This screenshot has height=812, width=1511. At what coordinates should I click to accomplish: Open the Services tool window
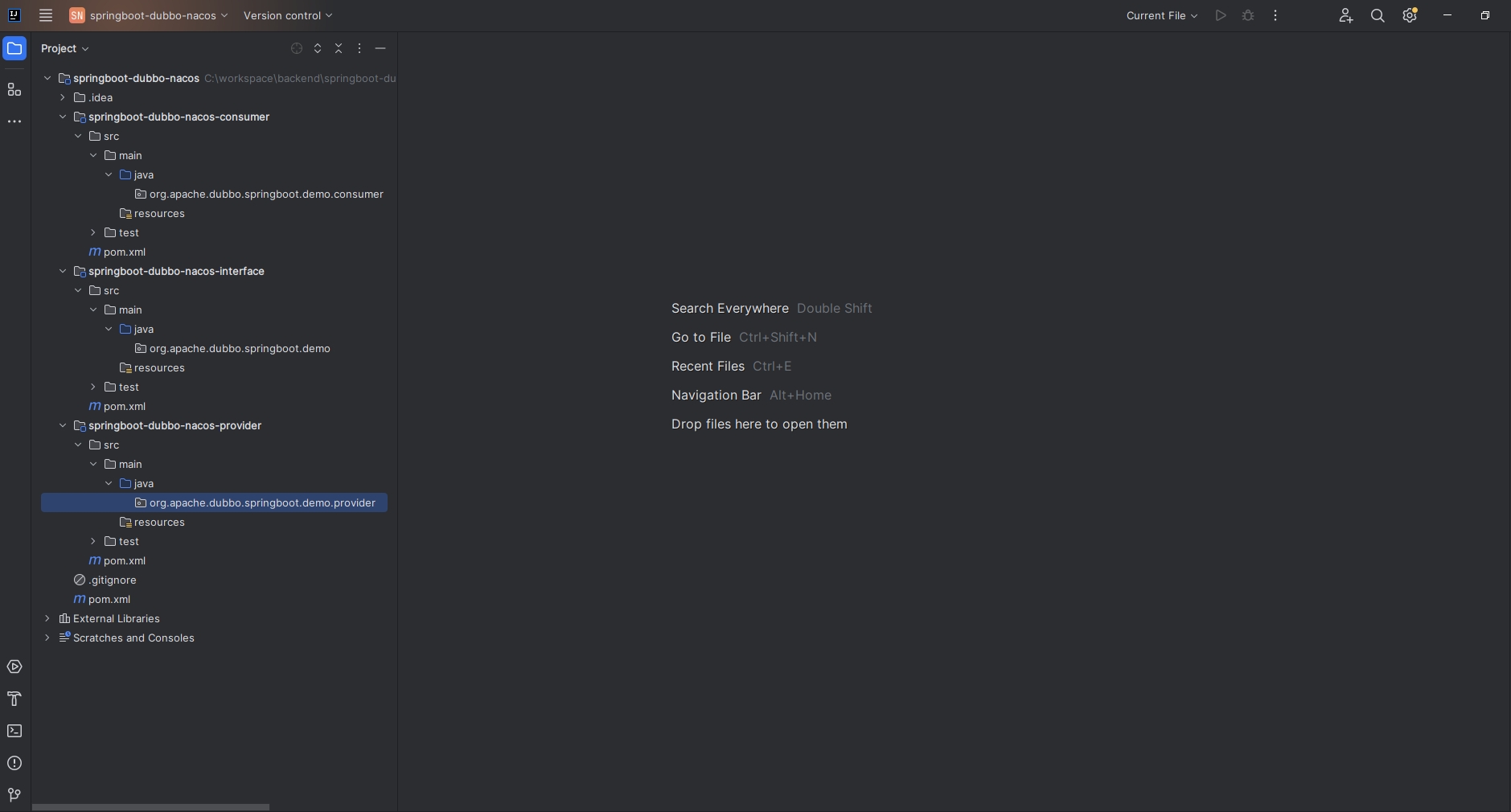click(x=14, y=666)
